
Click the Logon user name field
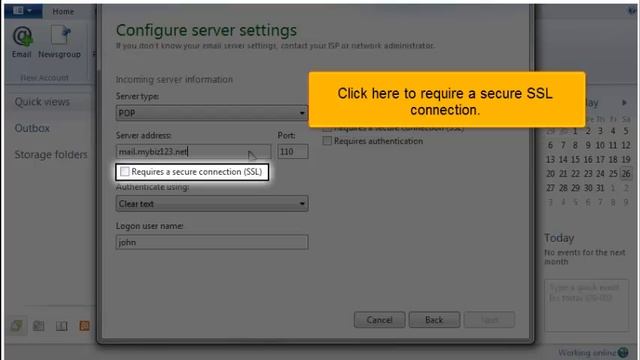[x=212, y=242]
